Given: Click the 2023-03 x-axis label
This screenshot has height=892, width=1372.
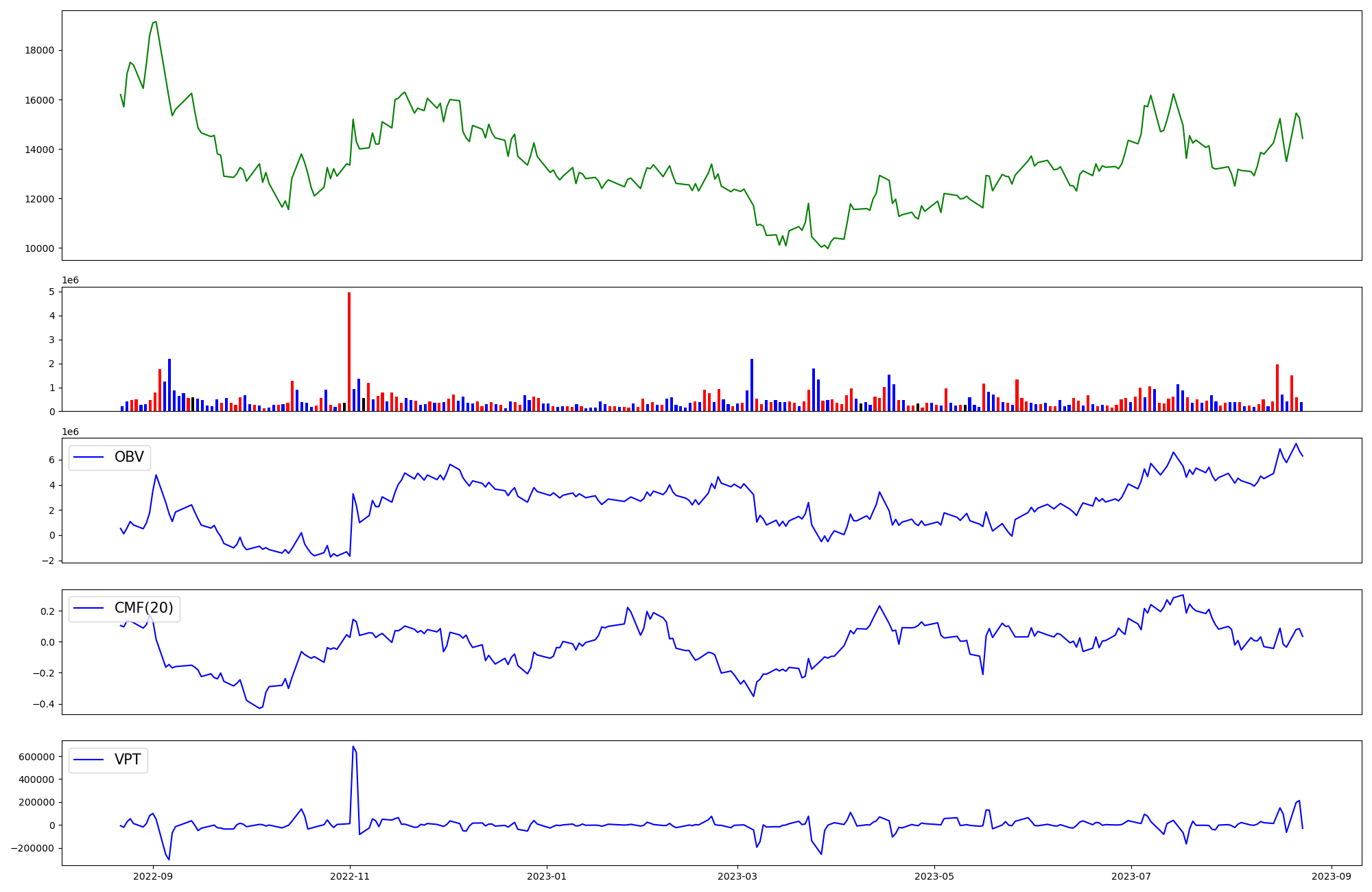Looking at the screenshot, I should pyautogui.click(x=737, y=876).
